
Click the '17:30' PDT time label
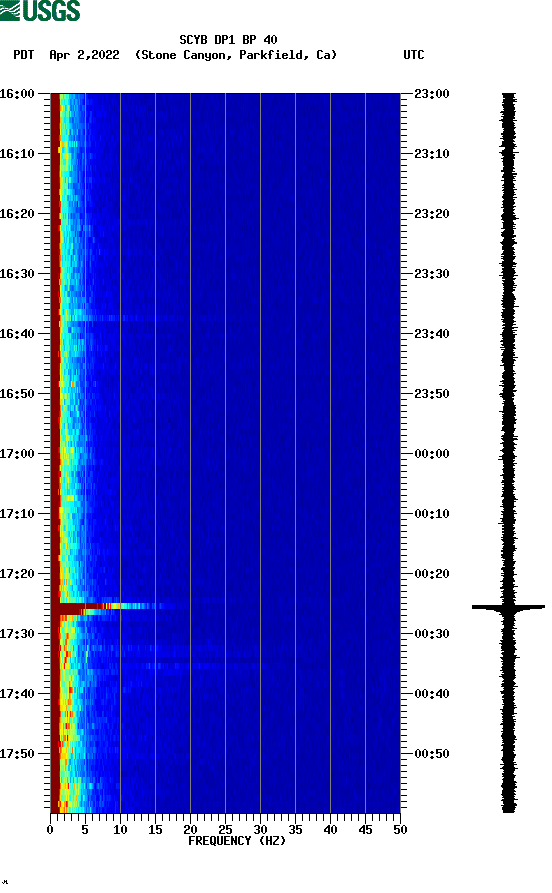click(17, 634)
